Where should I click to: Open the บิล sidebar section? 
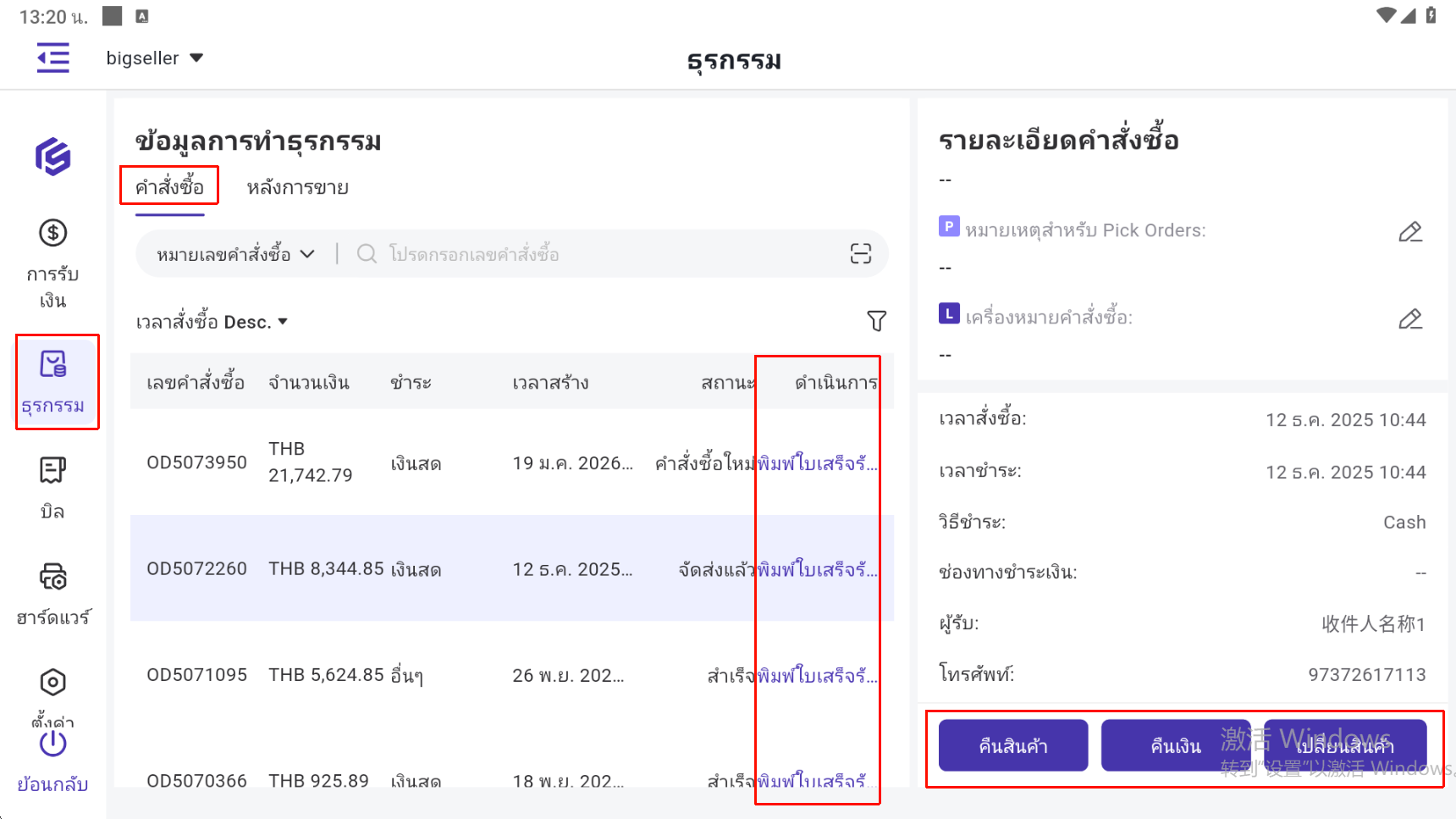[x=52, y=487]
